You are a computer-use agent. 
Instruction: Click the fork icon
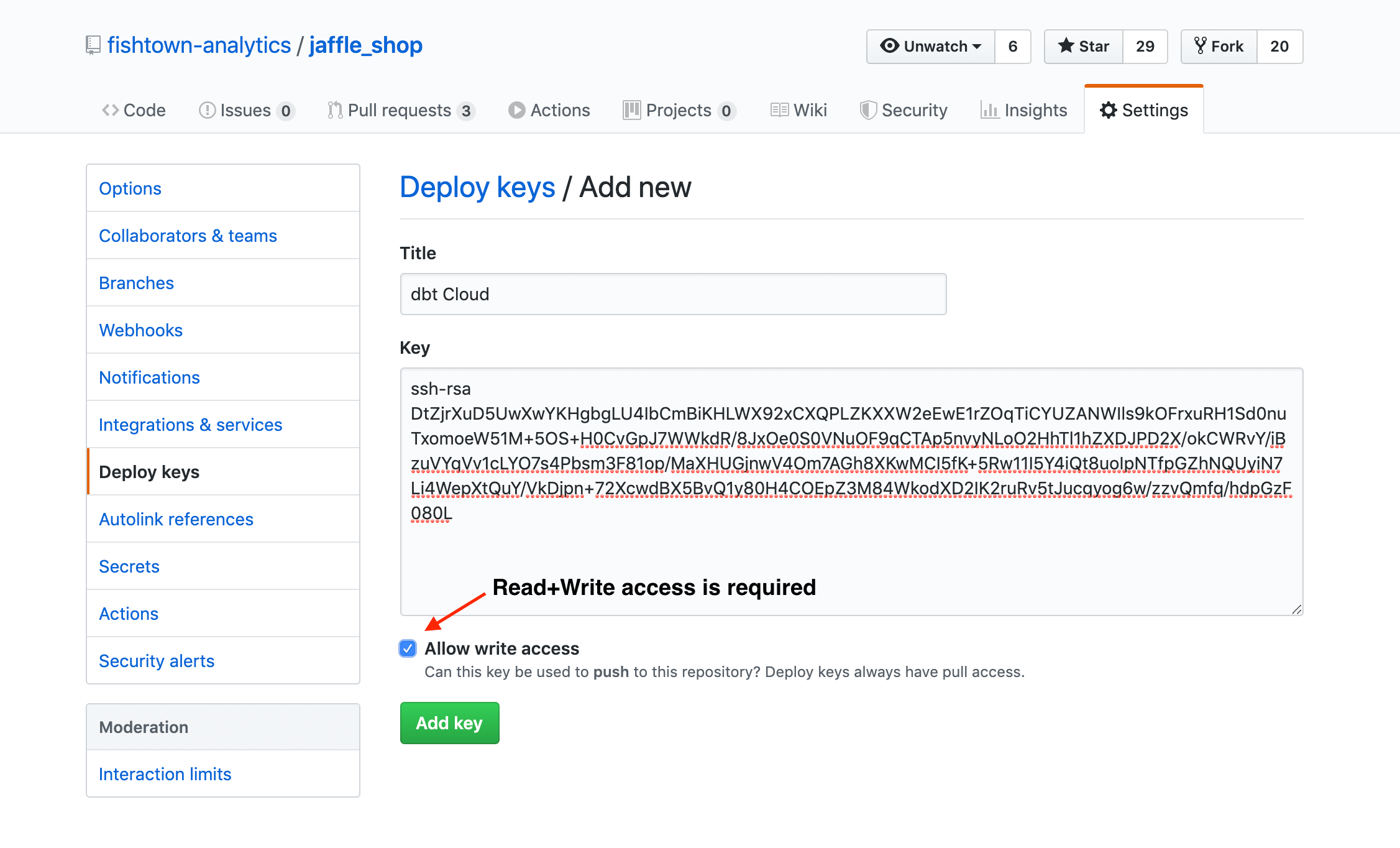pos(1201,46)
